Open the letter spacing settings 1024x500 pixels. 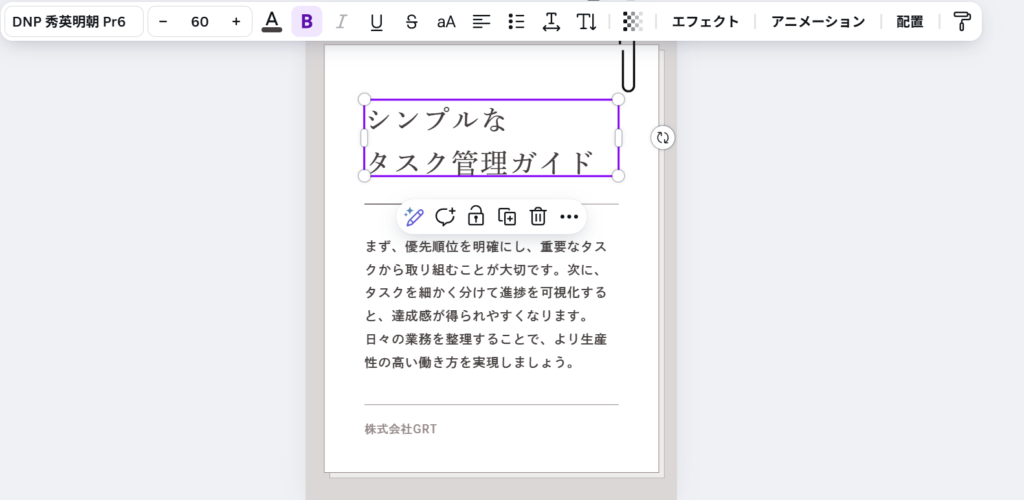551,21
